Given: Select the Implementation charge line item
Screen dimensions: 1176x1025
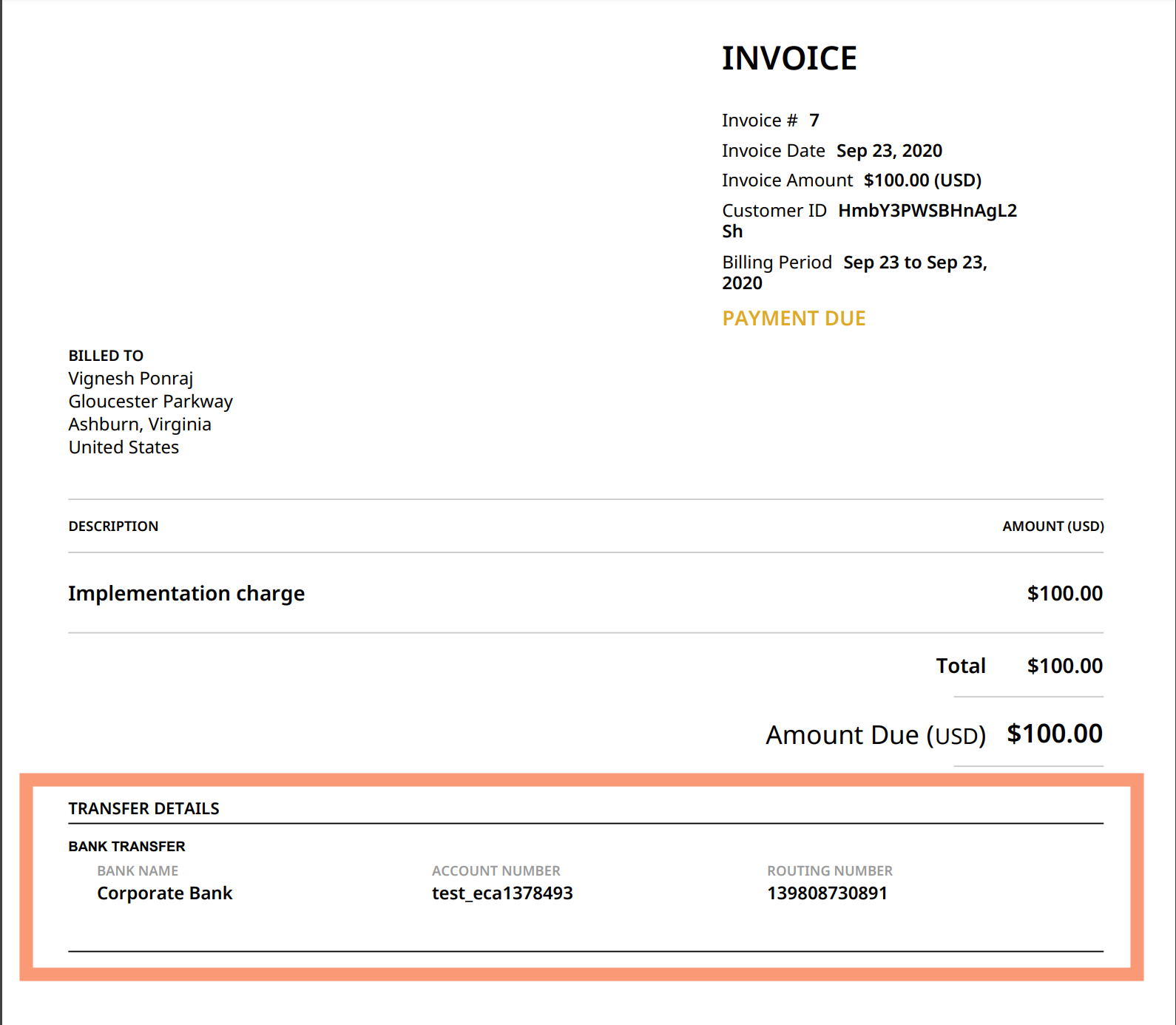Looking at the screenshot, I should pyautogui.click(x=186, y=594).
